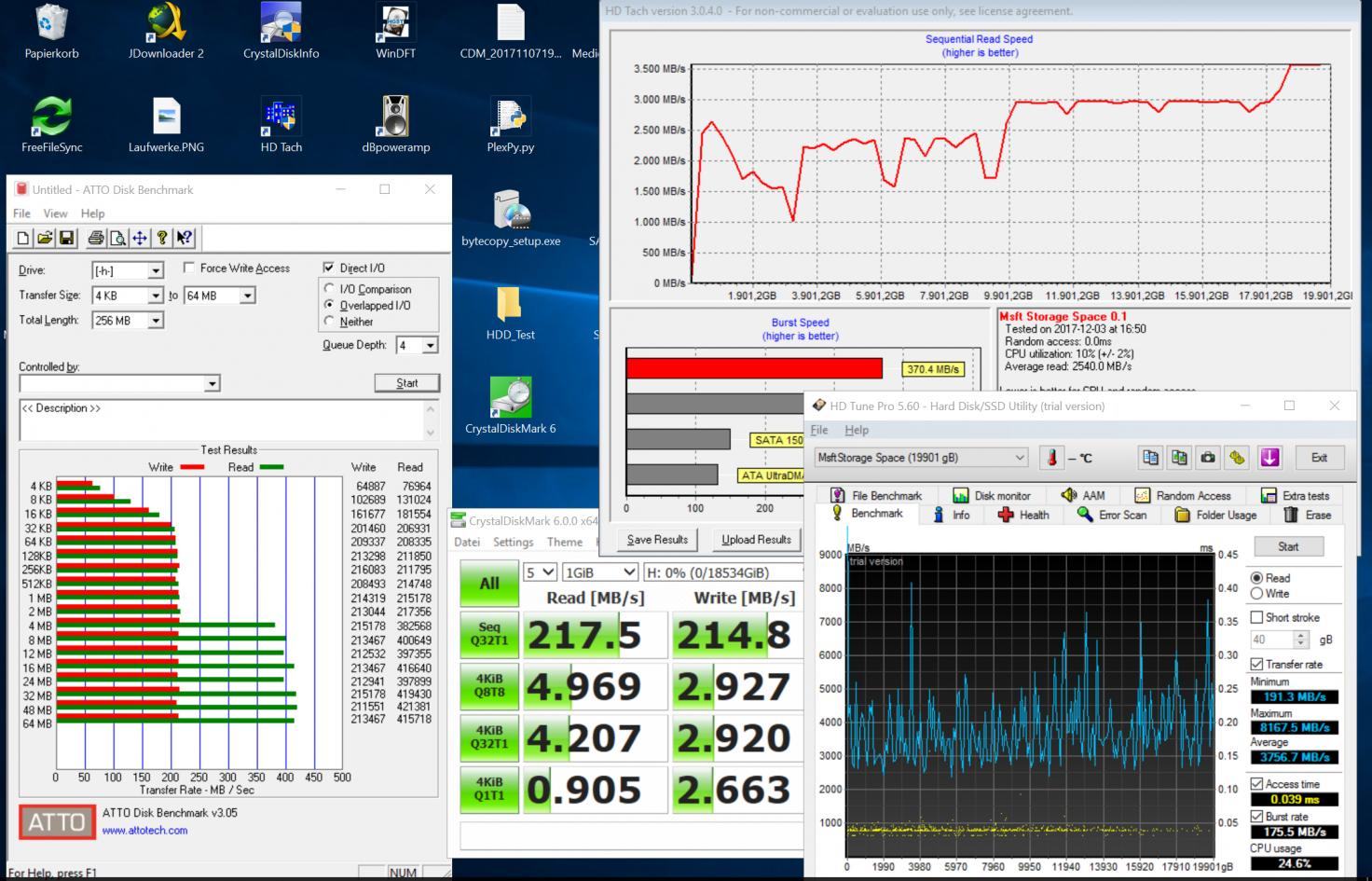The height and width of the screenshot is (881, 1372).
Task: Switch to Health tab in HD Tune
Action: [x=1023, y=515]
